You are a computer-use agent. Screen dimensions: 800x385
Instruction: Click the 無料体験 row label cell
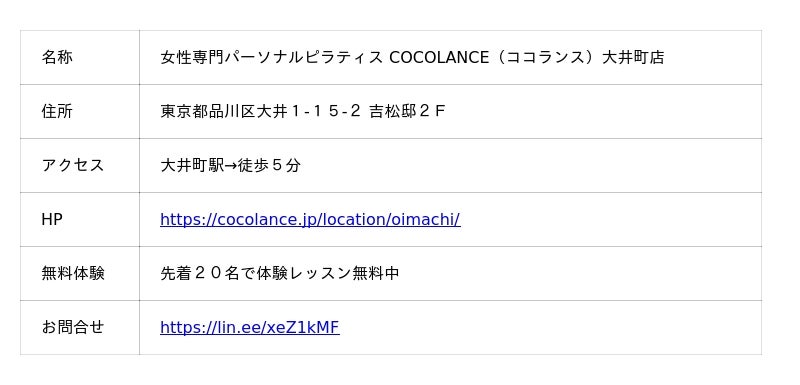point(80,274)
